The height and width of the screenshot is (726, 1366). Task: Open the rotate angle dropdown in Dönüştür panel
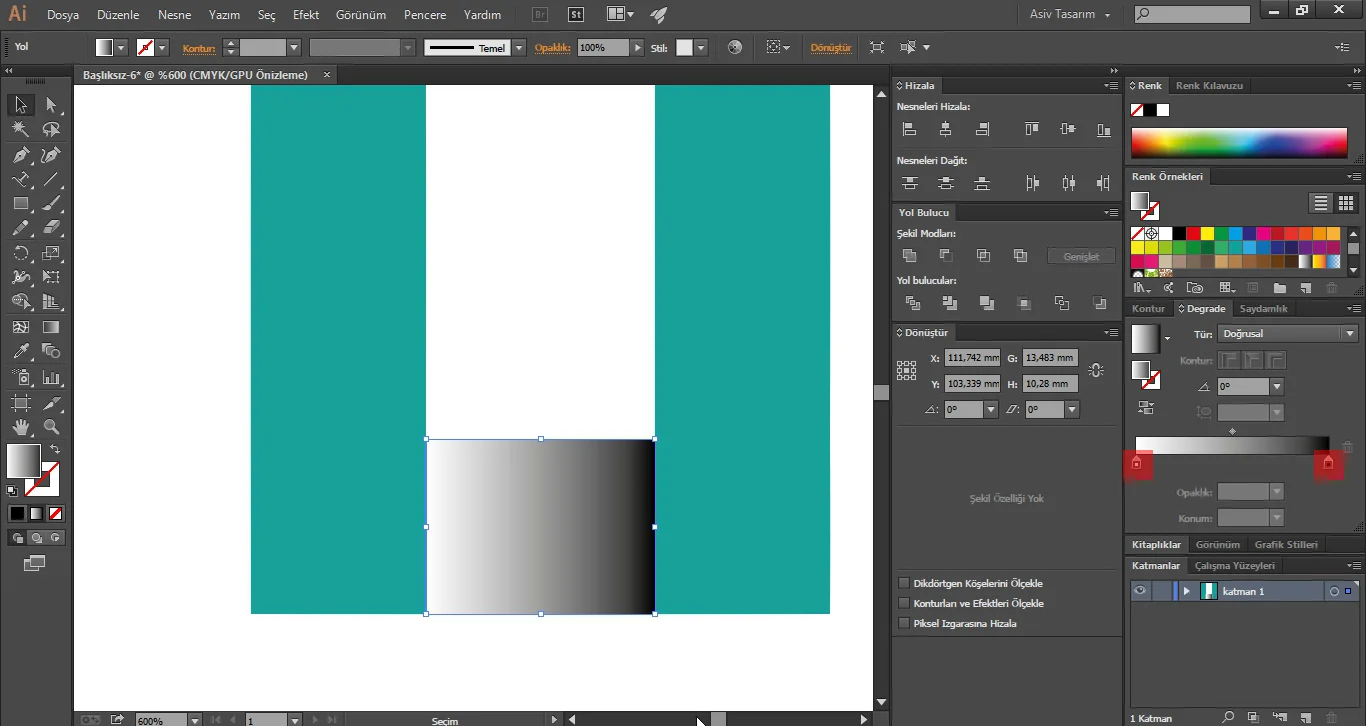pos(990,409)
